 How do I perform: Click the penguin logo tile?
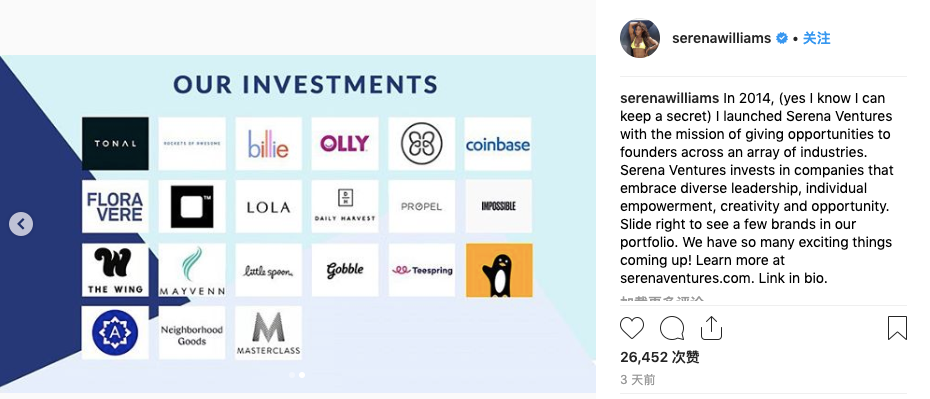point(499,270)
